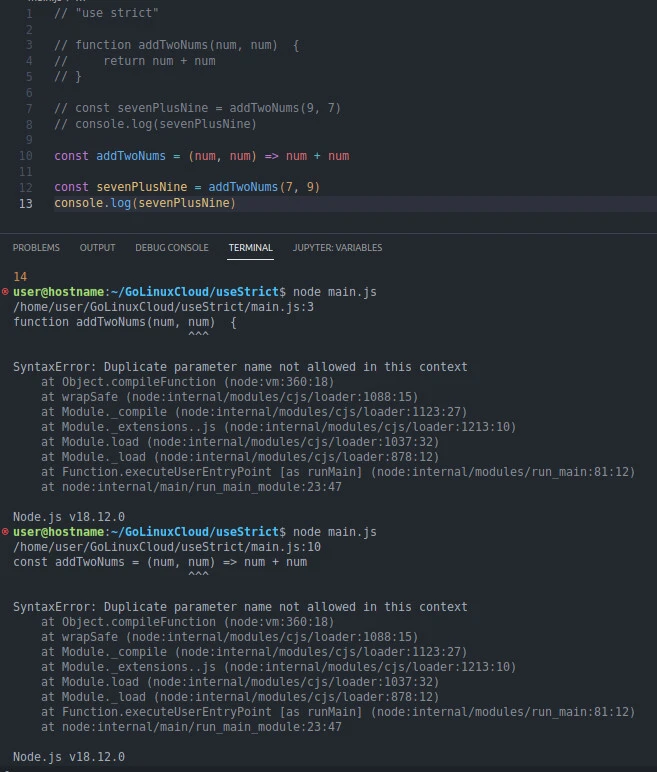Image resolution: width=657 pixels, height=772 pixels.
Task: Click line number 7 in the gutter
Action: (x=29, y=108)
